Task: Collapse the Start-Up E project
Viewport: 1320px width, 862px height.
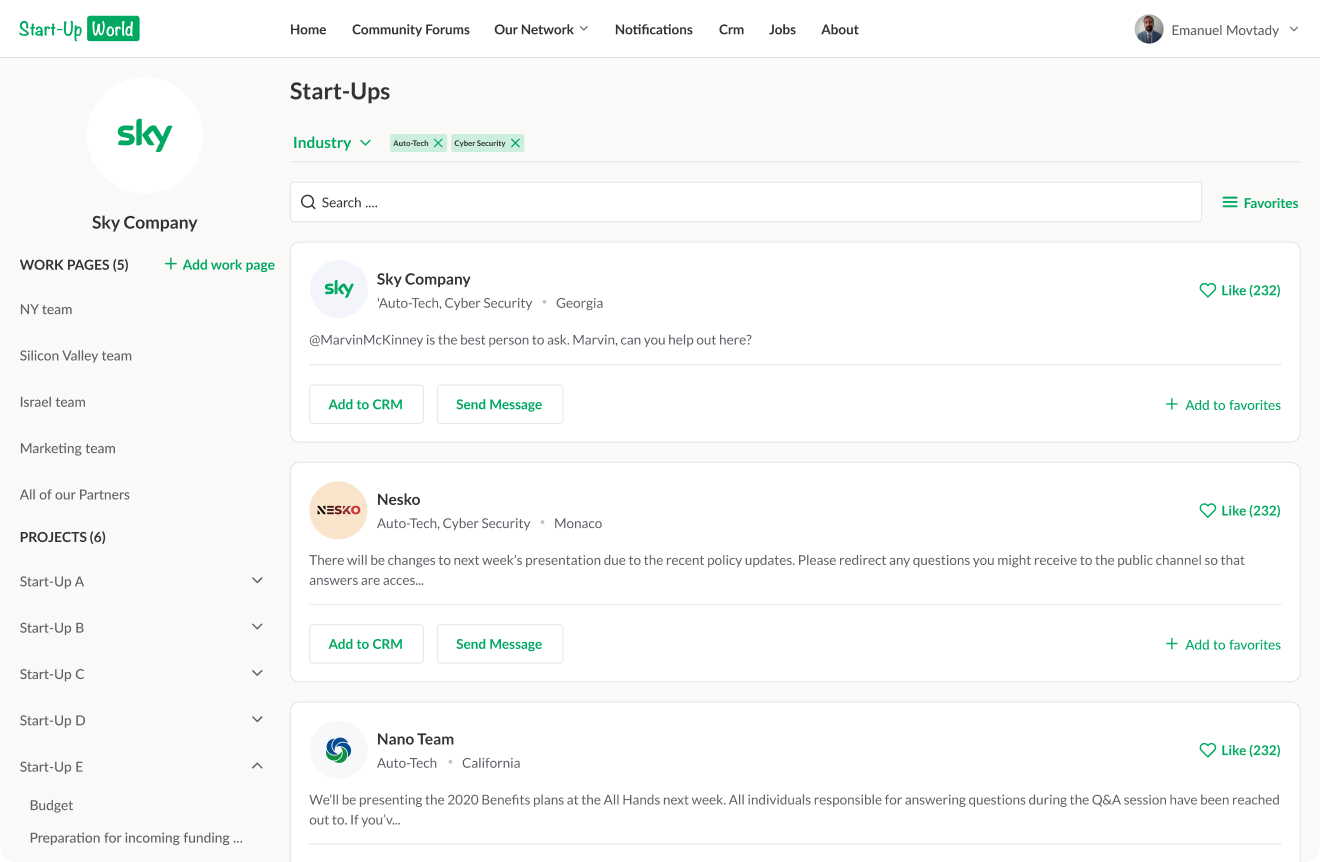Action: coord(257,766)
